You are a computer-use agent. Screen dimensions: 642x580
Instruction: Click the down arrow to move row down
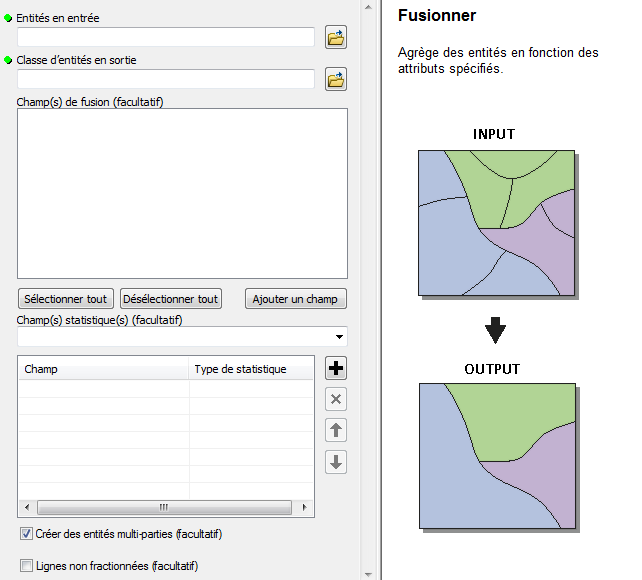(337, 462)
